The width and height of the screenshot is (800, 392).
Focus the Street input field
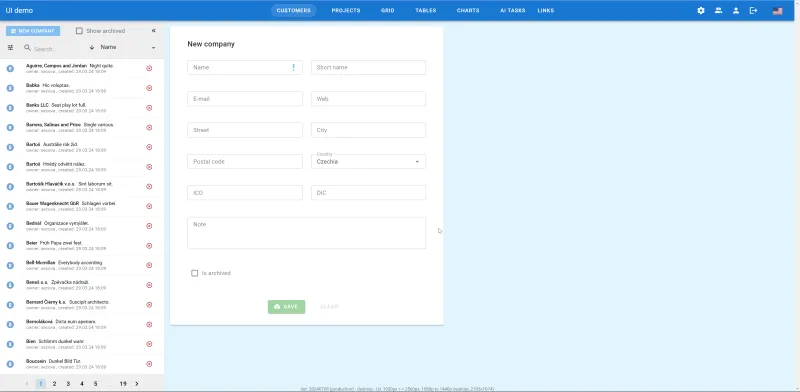pos(245,130)
